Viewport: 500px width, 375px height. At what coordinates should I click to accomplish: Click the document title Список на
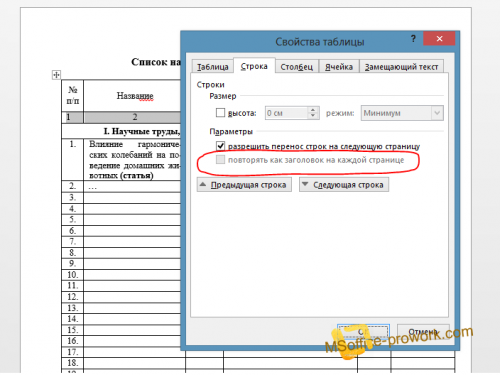[x=156, y=62]
